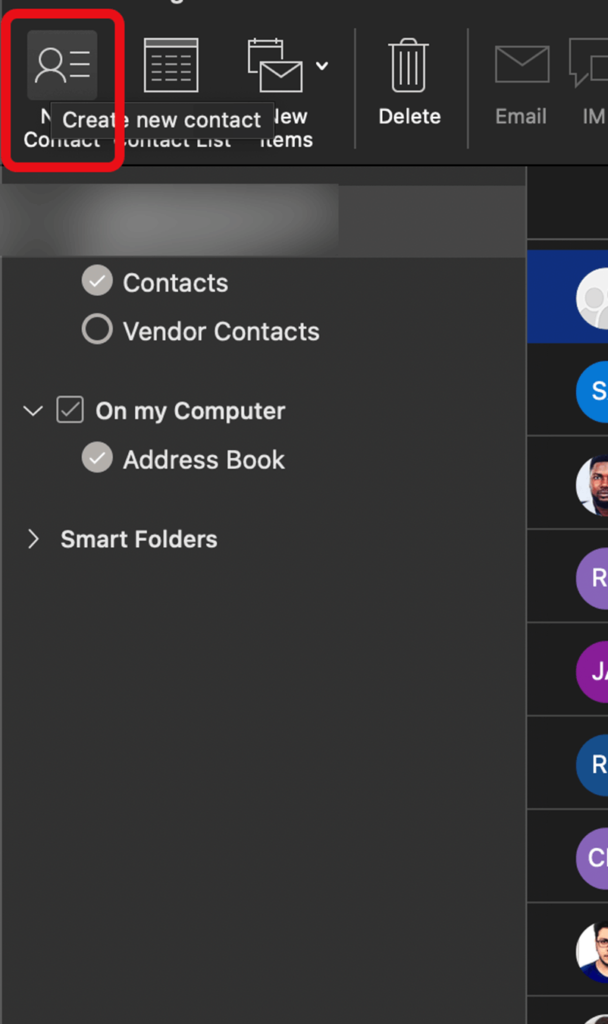Click the Delete trash icon
This screenshot has height=1024, width=608.
(x=409, y=65)
